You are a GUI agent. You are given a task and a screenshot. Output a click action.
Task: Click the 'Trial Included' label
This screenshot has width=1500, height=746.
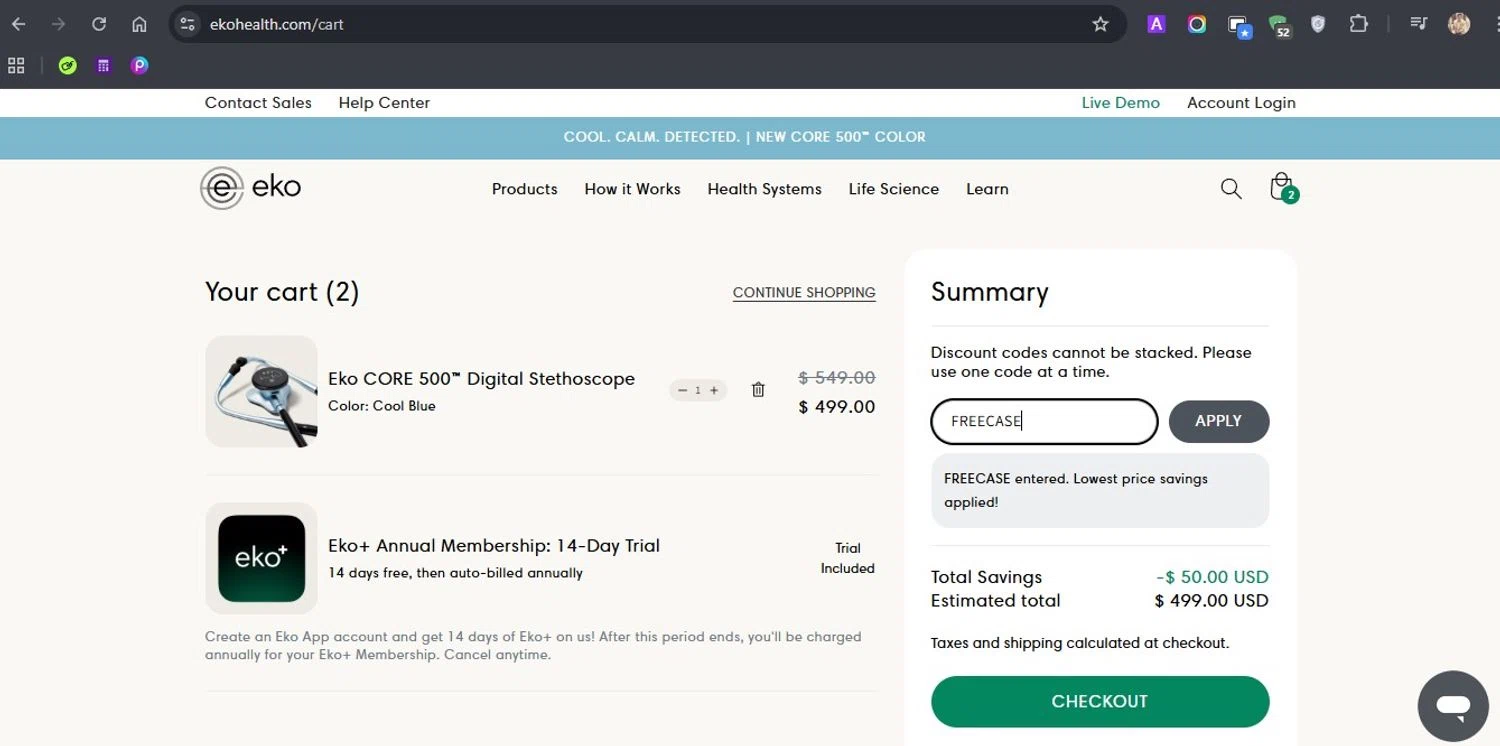(848, 558)
